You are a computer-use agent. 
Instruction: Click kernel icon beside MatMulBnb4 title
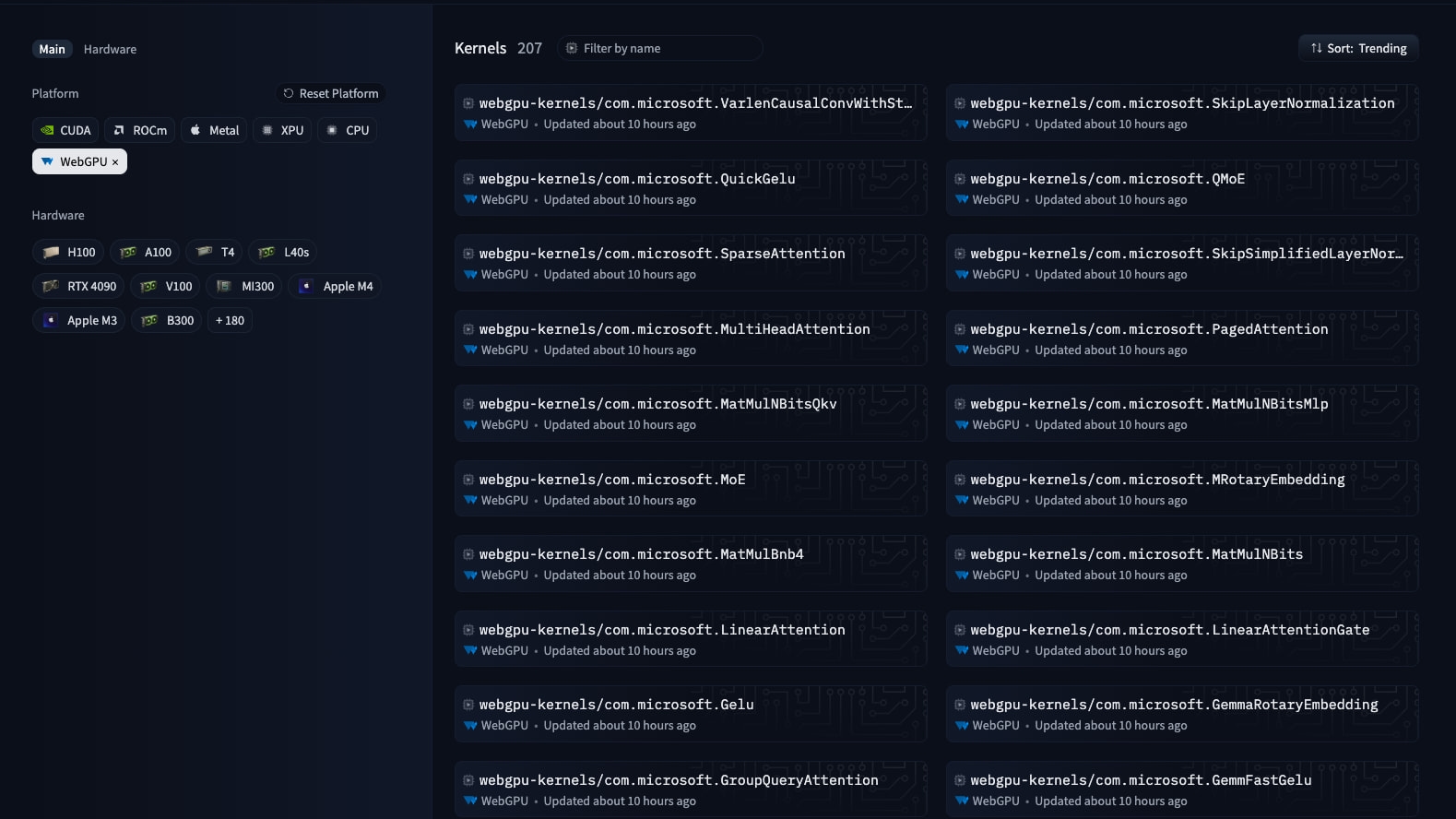468,554
